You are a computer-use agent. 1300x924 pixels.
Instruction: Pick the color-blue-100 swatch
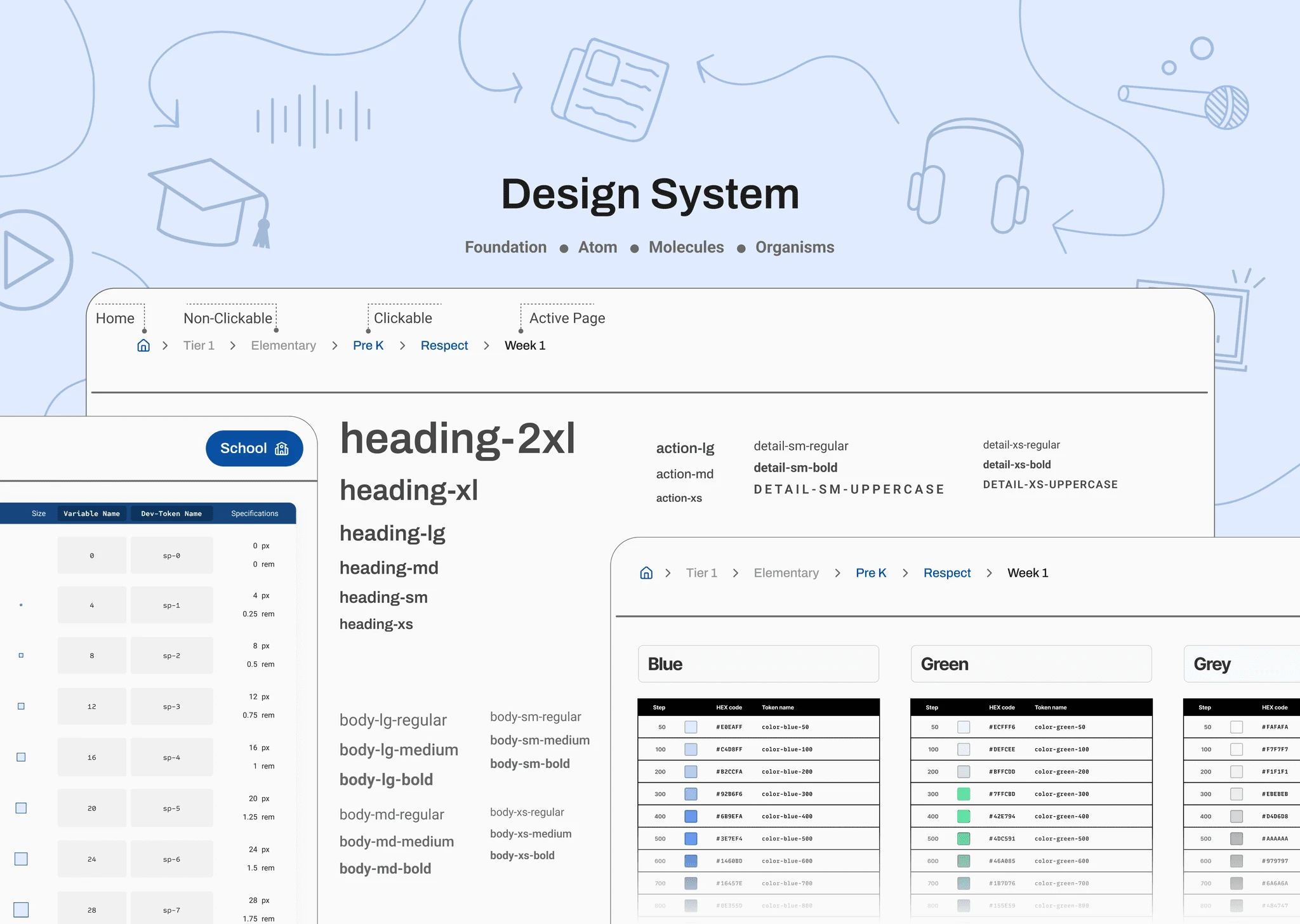point(691,749)
